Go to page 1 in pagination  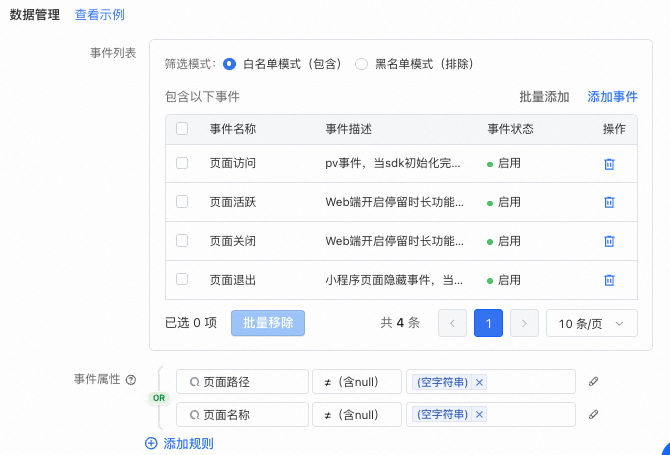point(488,323)
